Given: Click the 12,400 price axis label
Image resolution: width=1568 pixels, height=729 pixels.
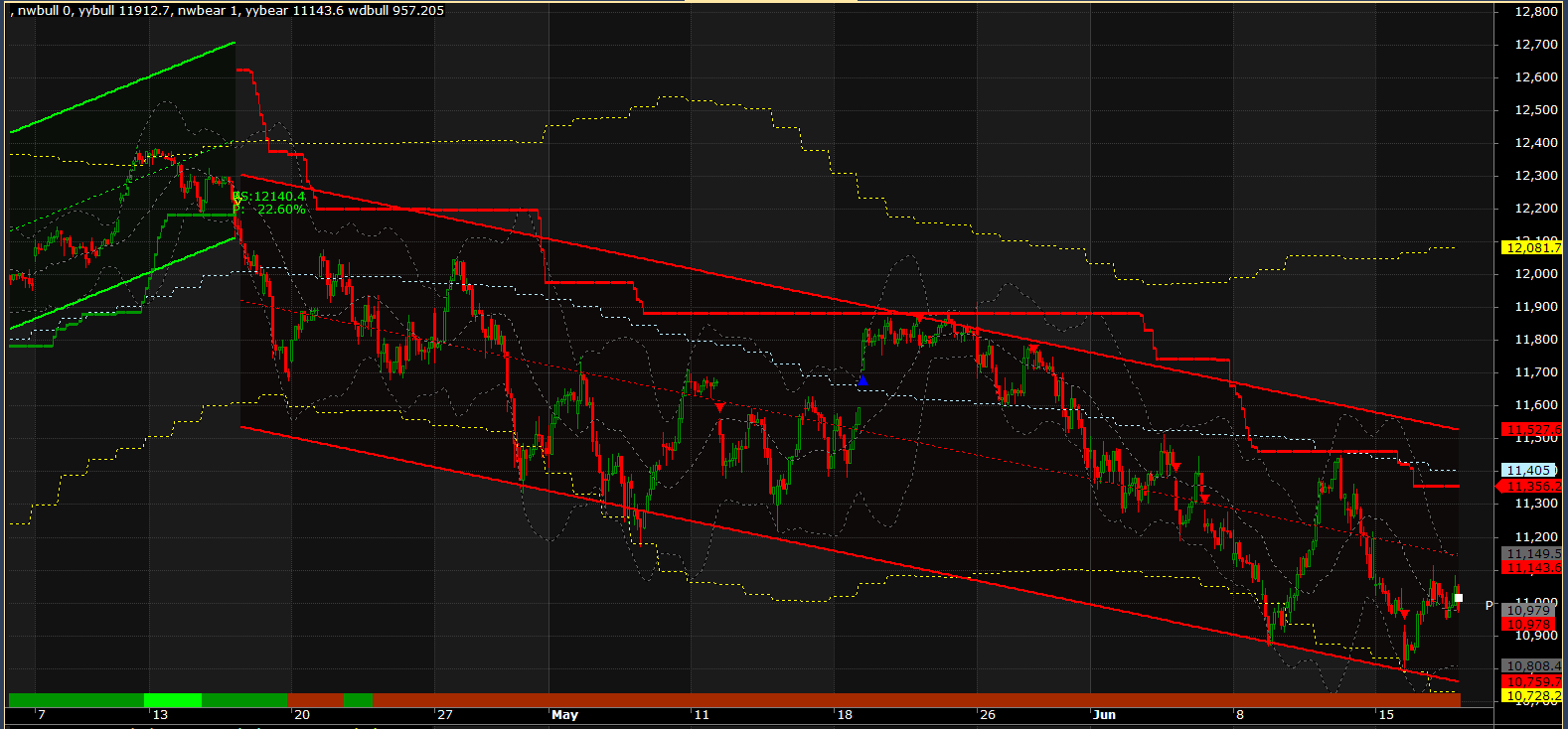Looking at the screenshot, I should pos(1536,143).
